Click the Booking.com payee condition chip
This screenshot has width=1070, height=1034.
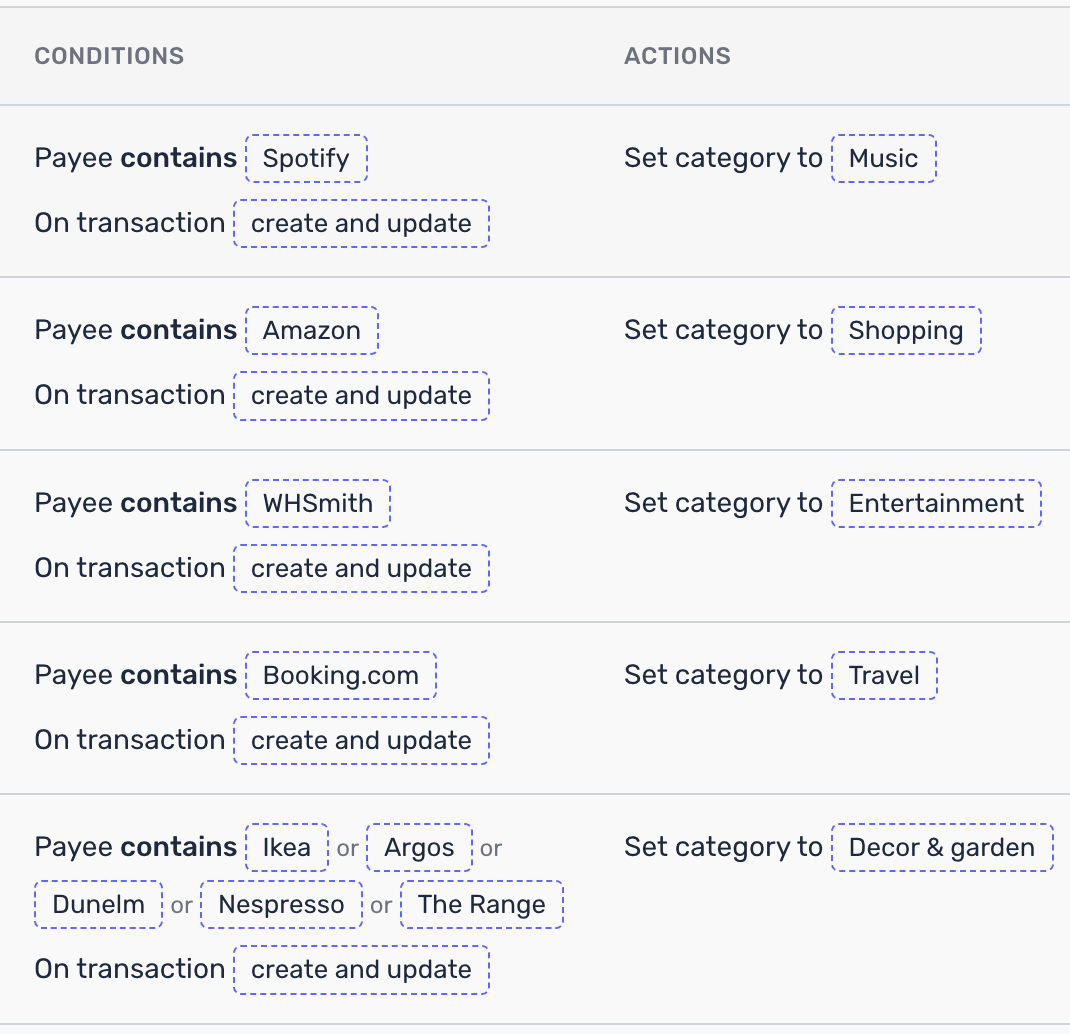tap(340, 675)
